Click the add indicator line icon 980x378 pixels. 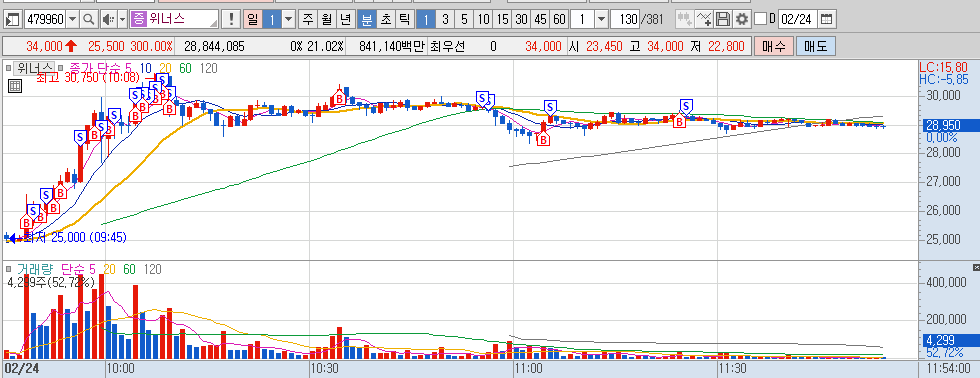pyautogui.click(x=704, y=19)
